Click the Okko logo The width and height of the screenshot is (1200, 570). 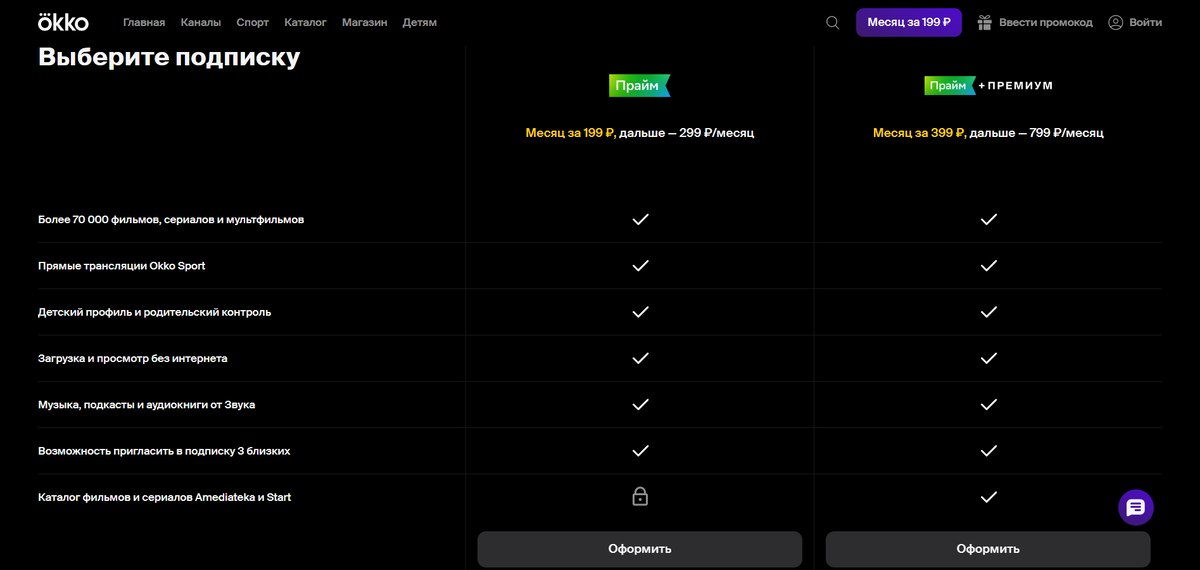click(x=63, y=22)
